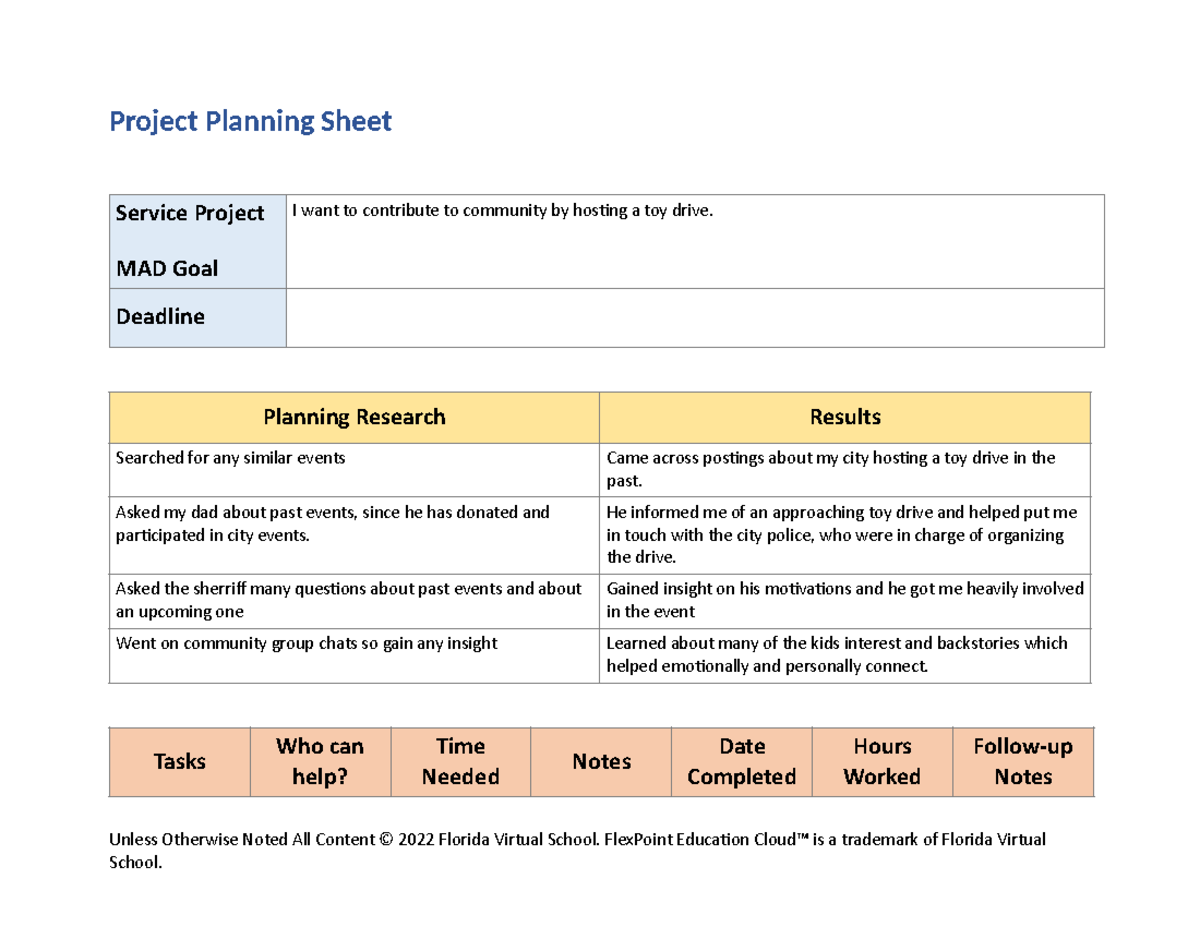
Task: Select the Tasks column header
Action: pyautogui.click(x=180, y=762)
